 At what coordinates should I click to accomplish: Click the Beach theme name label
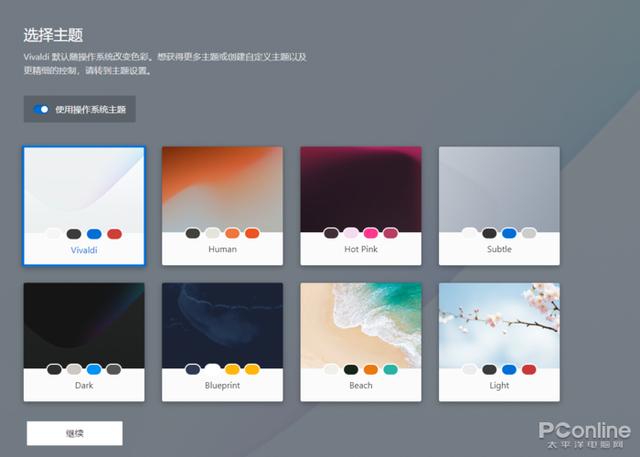point(361,385)
